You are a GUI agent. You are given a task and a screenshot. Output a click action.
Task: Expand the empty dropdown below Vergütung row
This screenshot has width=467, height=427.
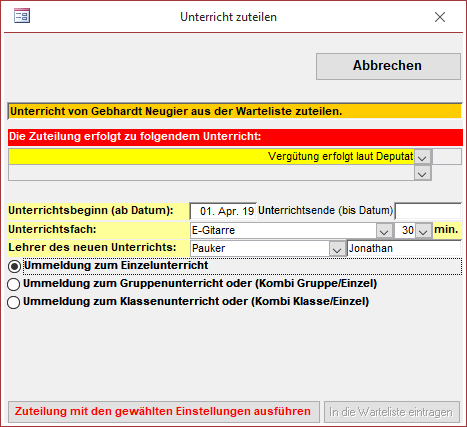422,173
